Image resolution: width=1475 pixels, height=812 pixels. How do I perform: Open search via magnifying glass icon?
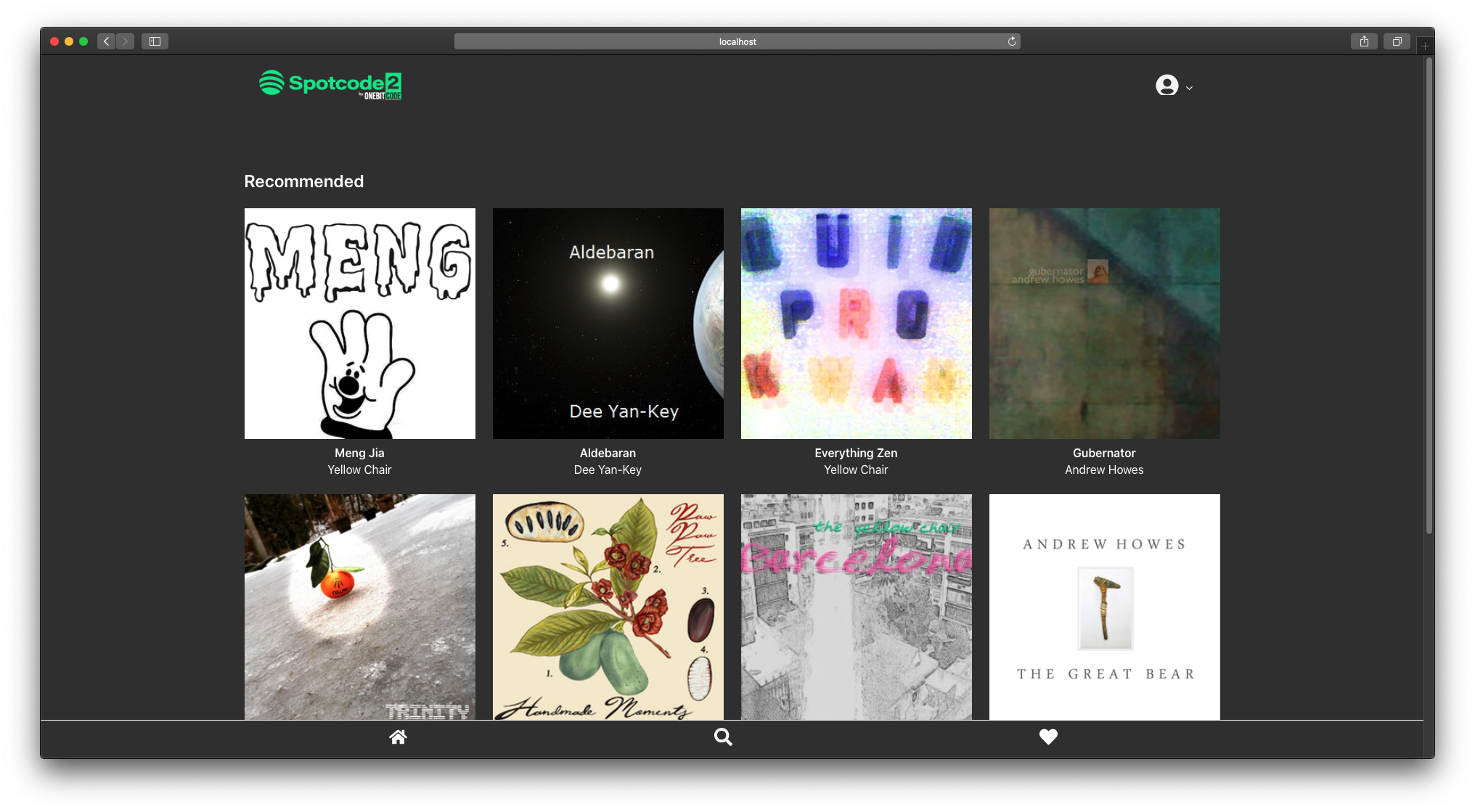[723, 737]
